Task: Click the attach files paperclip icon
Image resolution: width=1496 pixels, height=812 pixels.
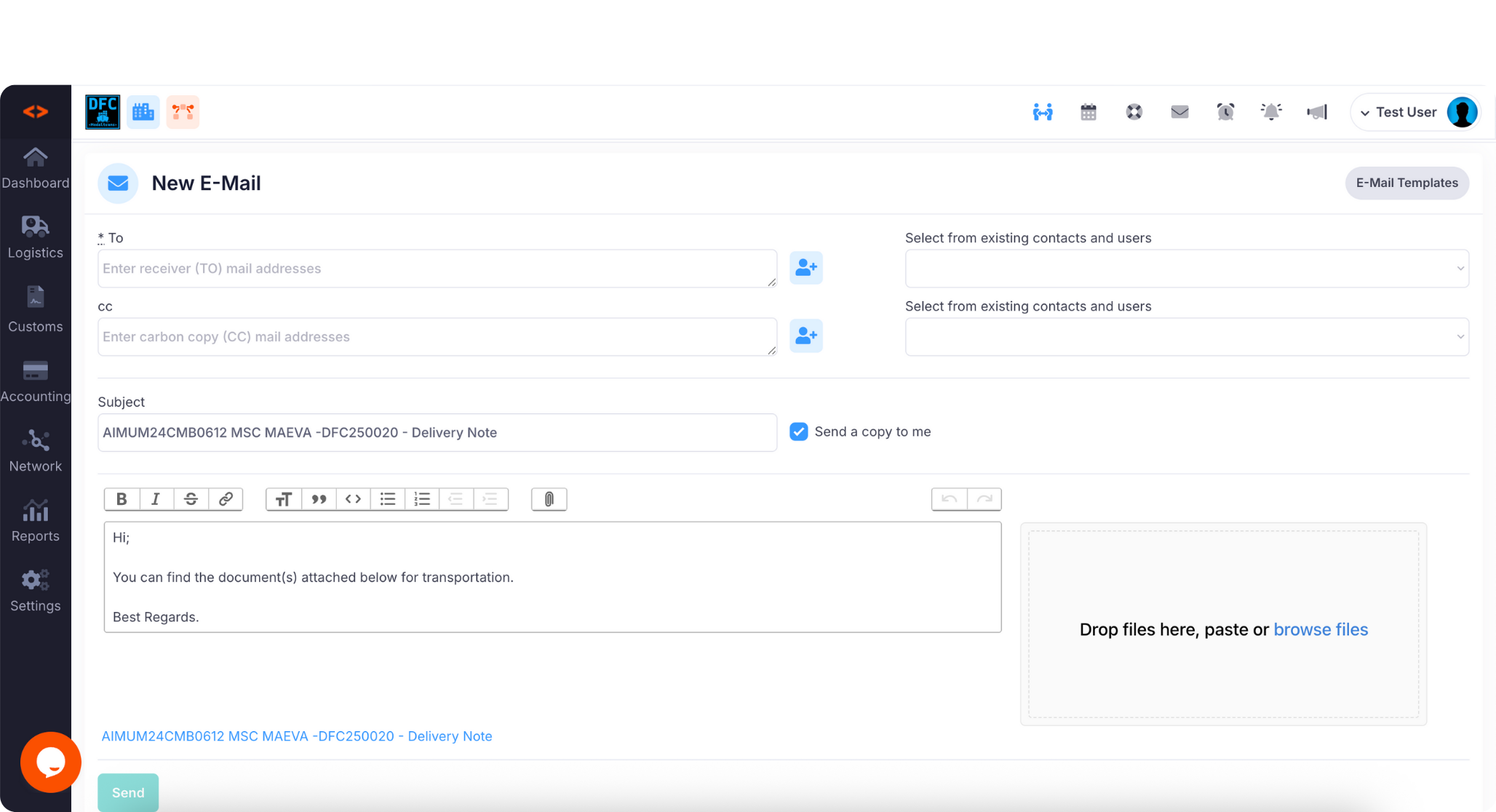Action: point(549,499)
